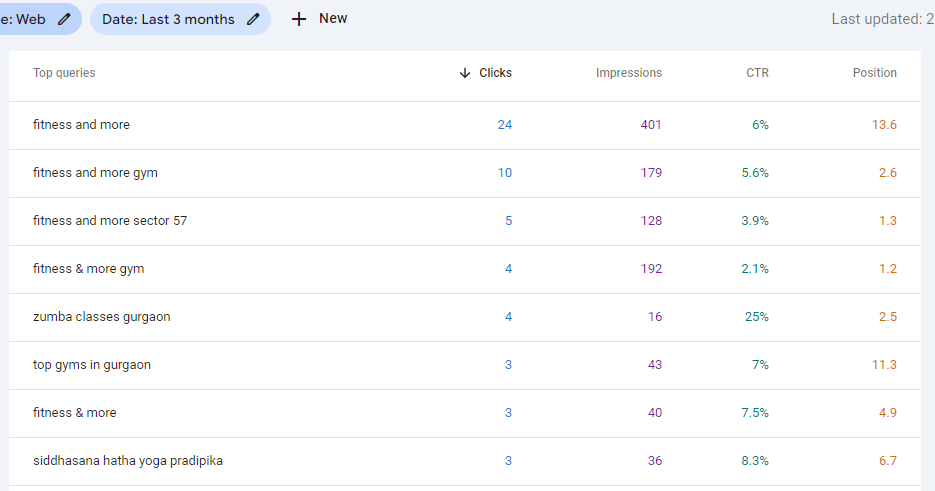Open the 'fitness & more' query row
This screenshot has width=935, height=491.
(x=74, y=413)
